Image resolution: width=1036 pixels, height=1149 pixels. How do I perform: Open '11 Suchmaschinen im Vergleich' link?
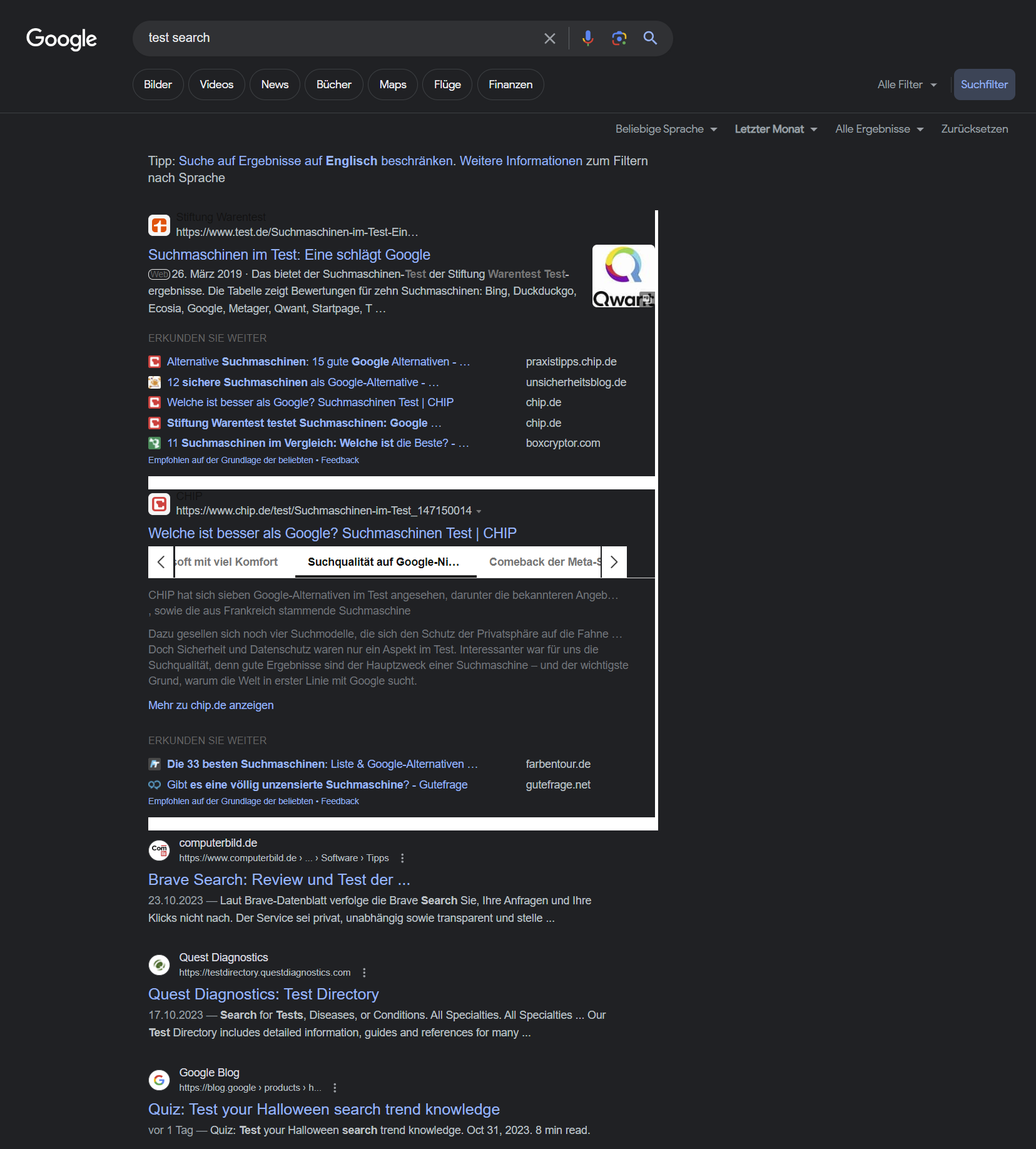click(x=318, y=443)
